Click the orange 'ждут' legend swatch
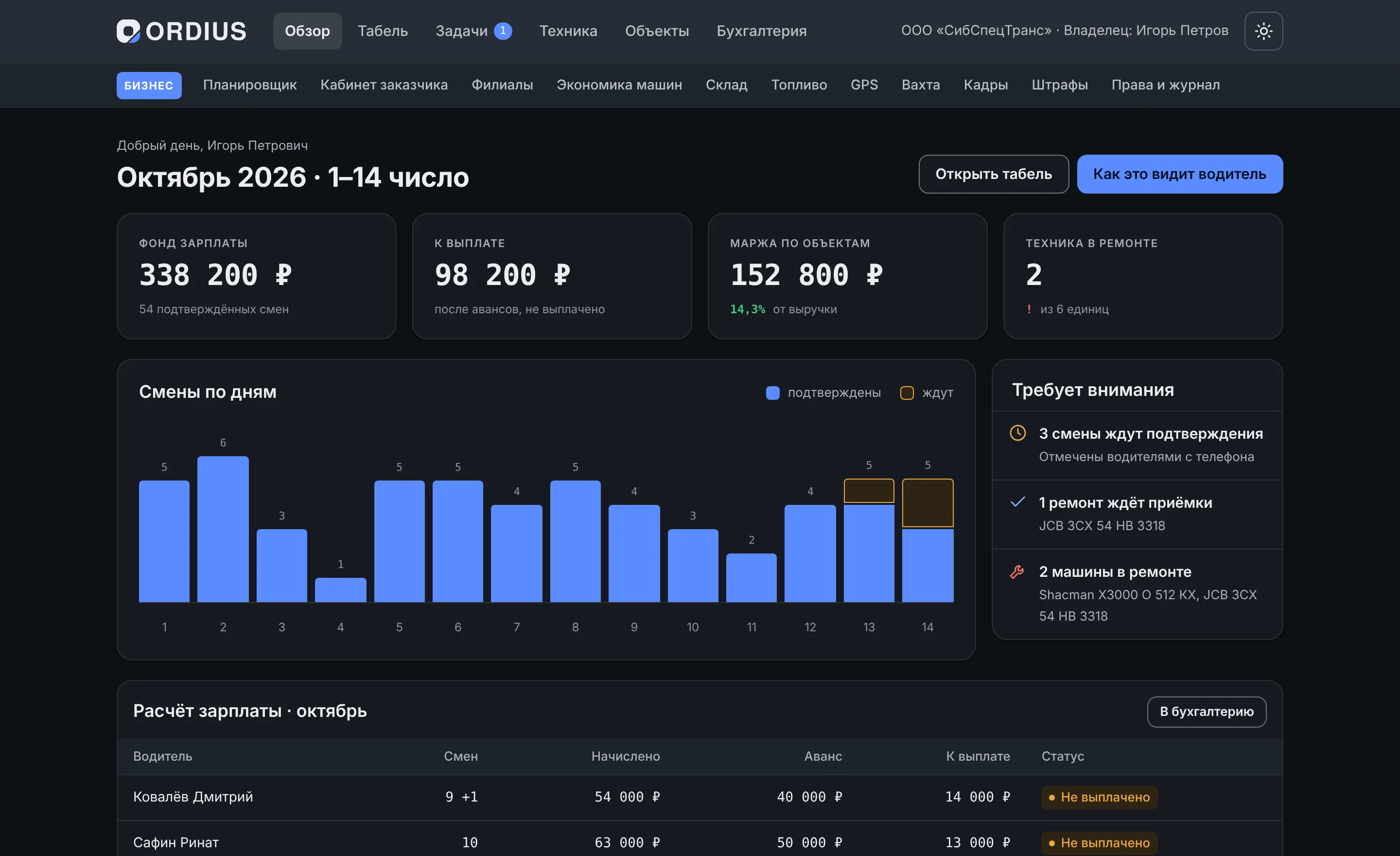This screenshot has height=856, width=1400. [907, 393]
